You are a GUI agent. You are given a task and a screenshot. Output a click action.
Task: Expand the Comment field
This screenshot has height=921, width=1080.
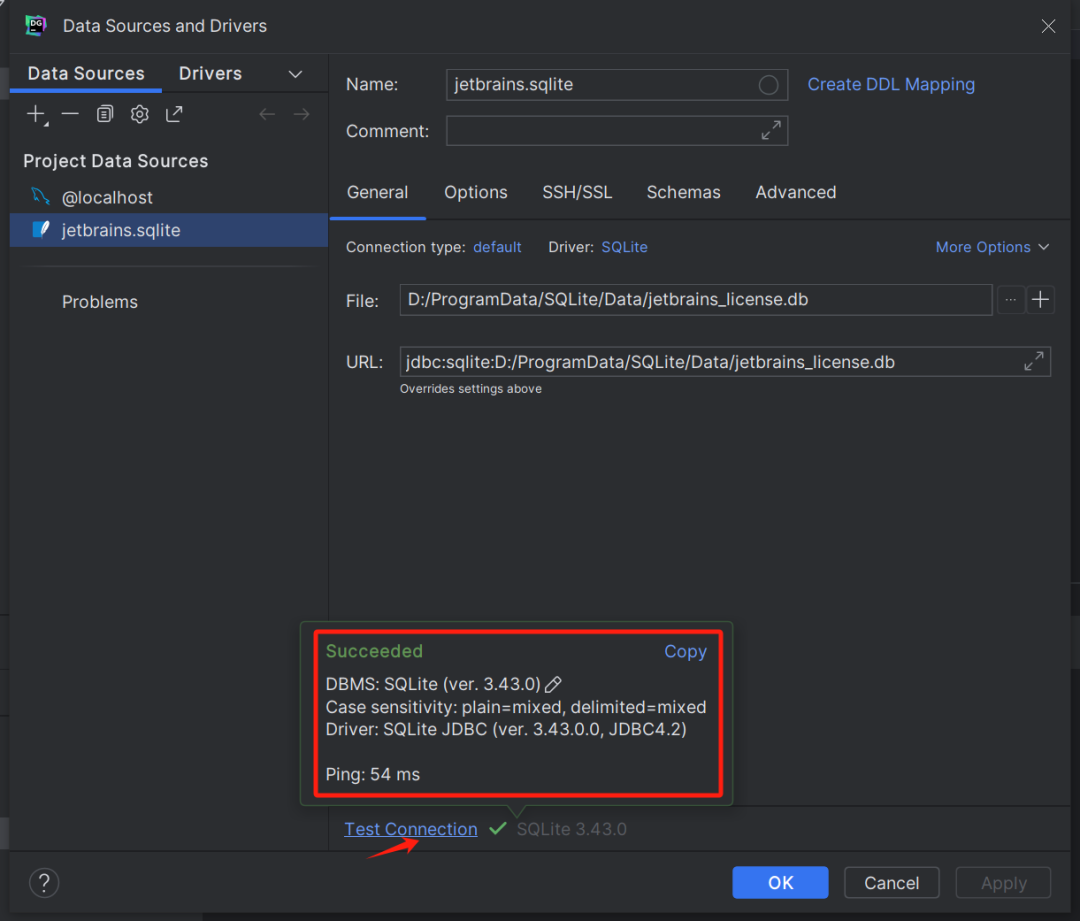pyautogui.click(x=770, y=130)
